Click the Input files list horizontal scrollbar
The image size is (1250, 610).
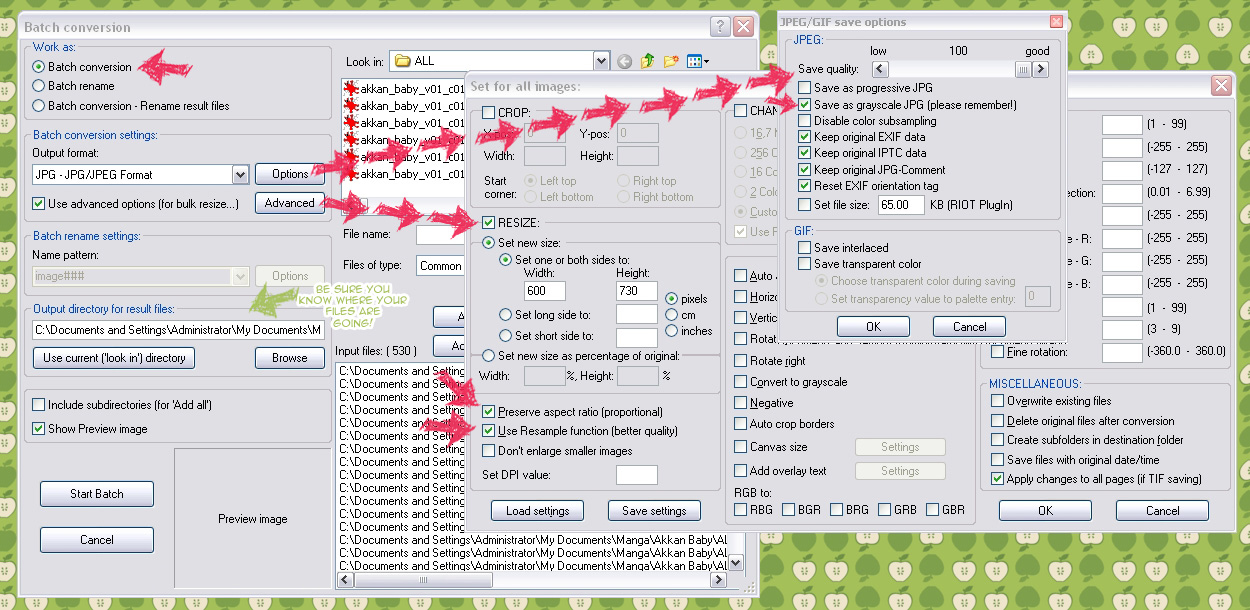pyautogui.click(x=531, y=579)
